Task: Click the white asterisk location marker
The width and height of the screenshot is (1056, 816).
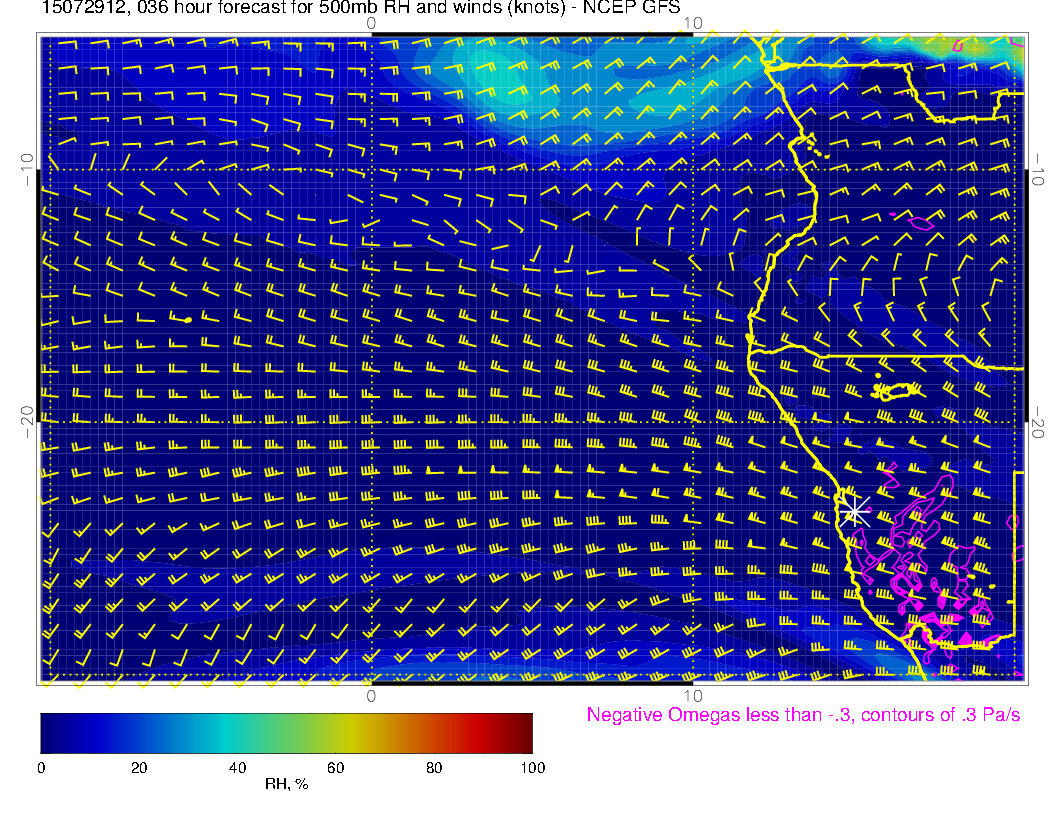Action: point(854,511)
